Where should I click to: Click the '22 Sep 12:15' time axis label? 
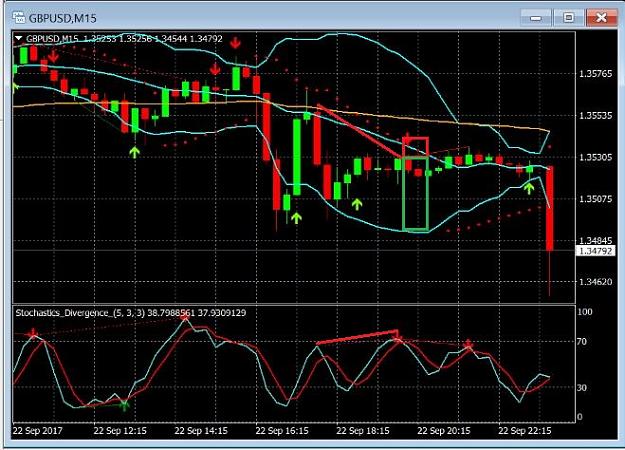pos(120,431)
